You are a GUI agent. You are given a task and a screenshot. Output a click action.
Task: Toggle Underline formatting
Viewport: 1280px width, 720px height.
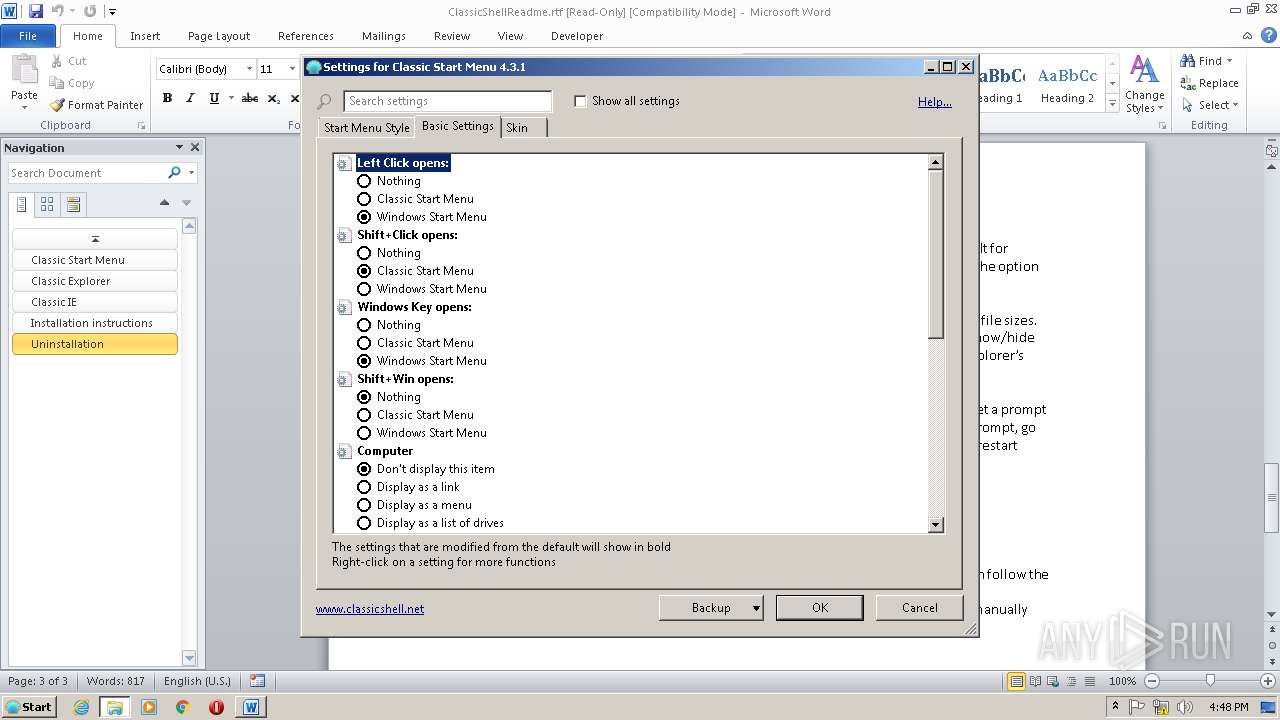214,98
